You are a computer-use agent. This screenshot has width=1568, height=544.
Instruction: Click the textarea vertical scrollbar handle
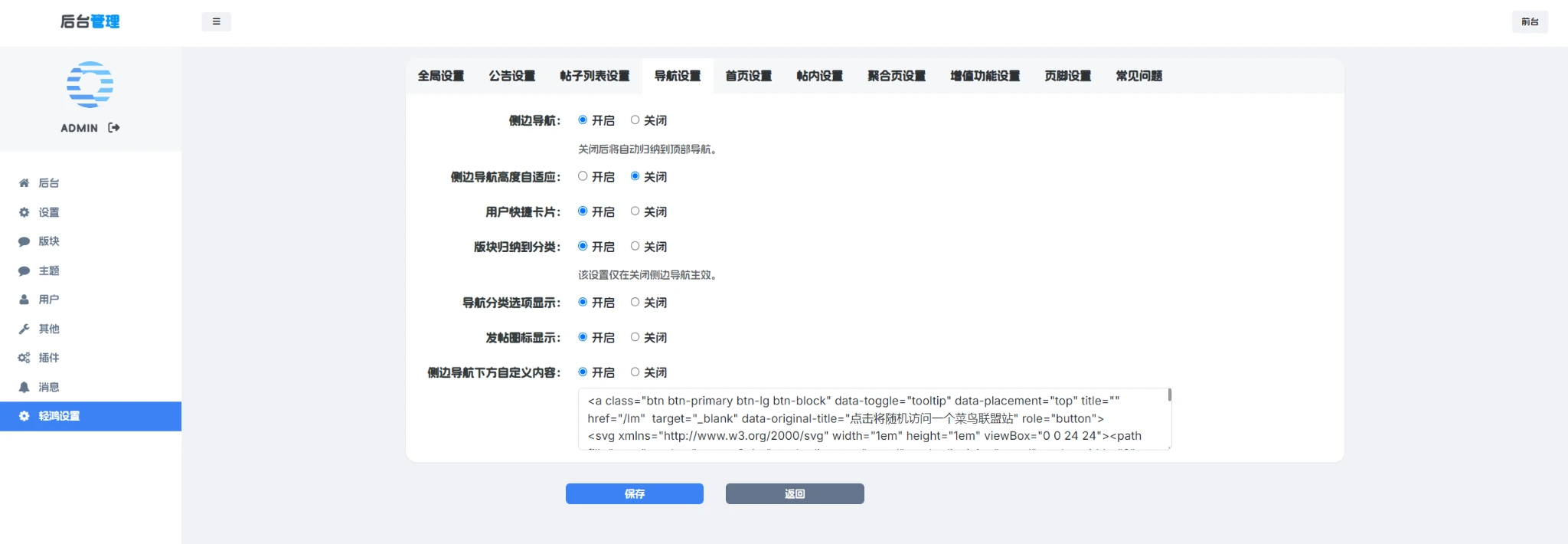(x=1169, y=395)
